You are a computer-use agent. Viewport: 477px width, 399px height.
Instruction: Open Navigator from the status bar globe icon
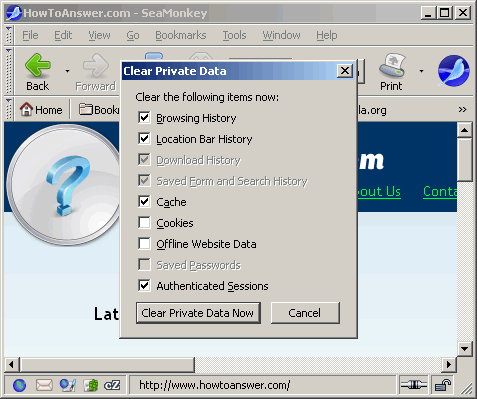tap(20, 385)
